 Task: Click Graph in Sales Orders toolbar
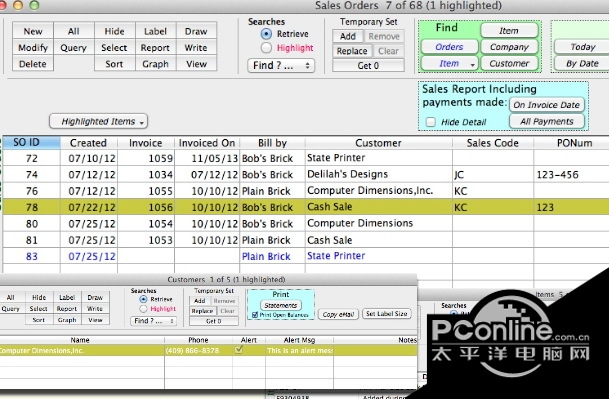point(155,64)
